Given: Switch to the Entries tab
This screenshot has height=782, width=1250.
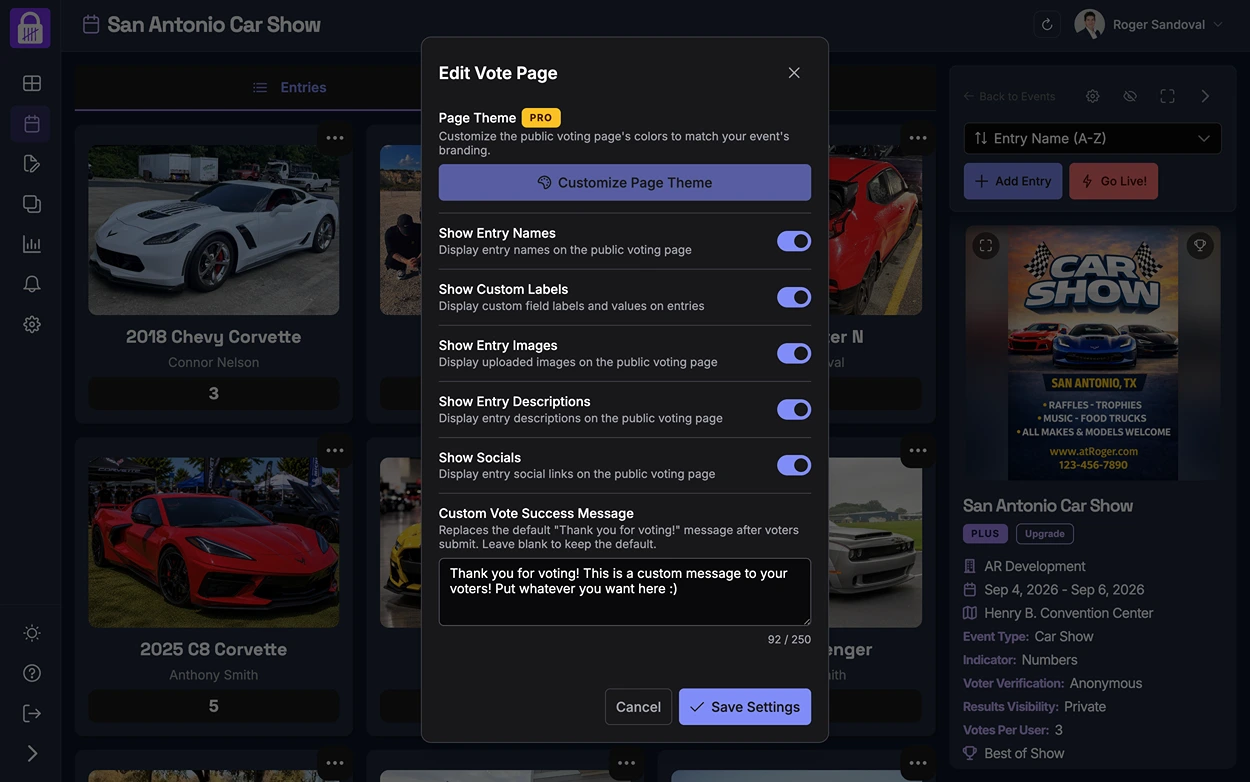Looking at the screenshot, I should click(289, 88).
